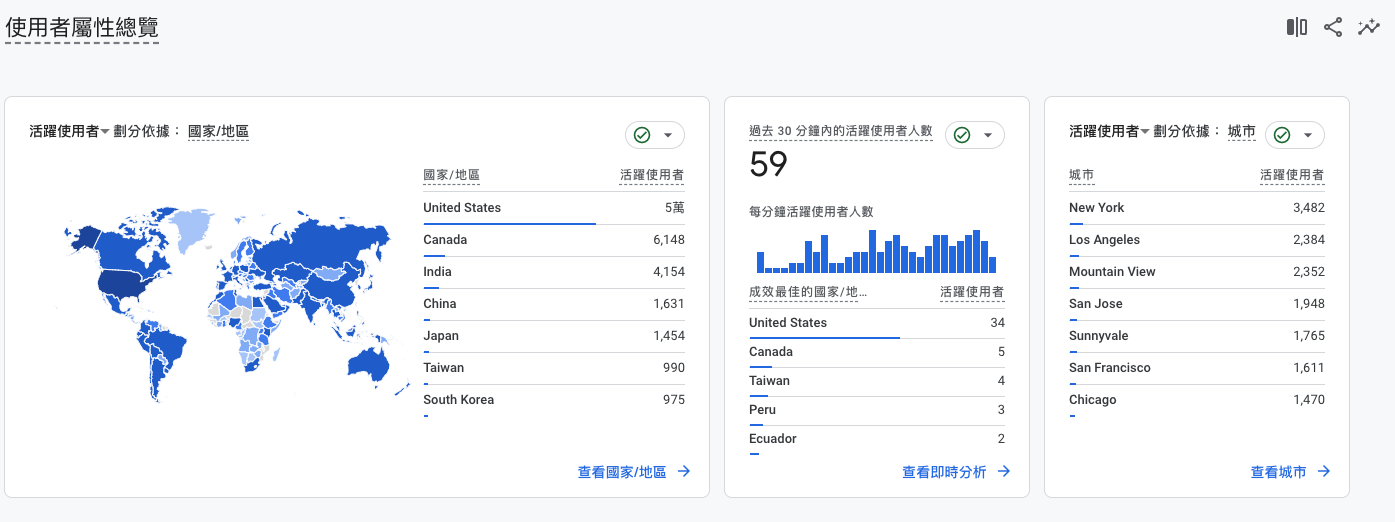Click the arrow icon beside 查看即時分析
This screenshot has width=1395, height=522.
[x=1004, y=471]
